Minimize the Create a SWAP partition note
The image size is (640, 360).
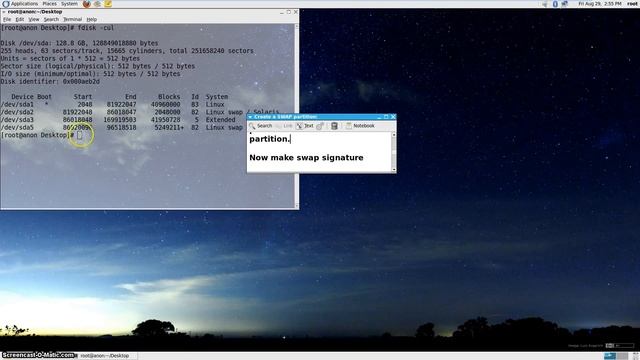pos(379,117)
